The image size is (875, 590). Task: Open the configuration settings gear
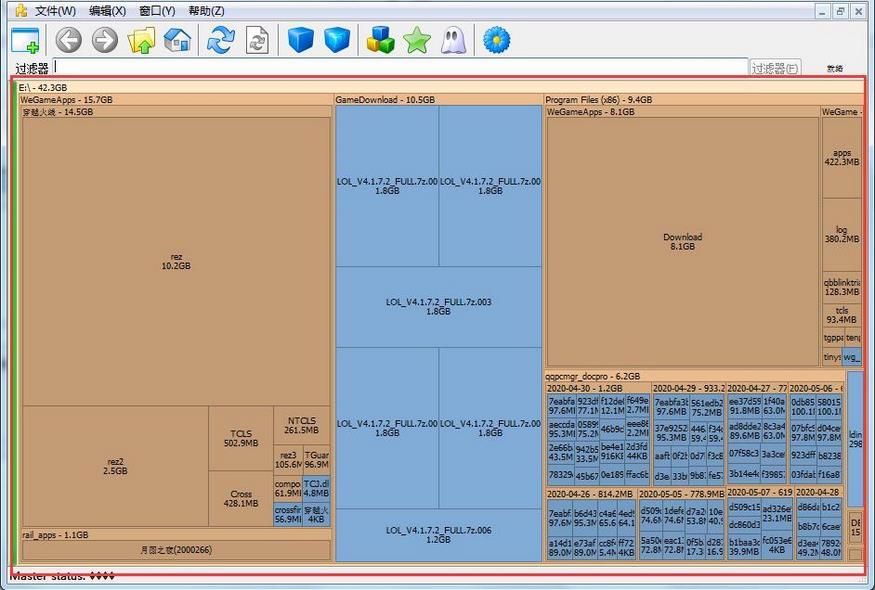coord(497,40)
